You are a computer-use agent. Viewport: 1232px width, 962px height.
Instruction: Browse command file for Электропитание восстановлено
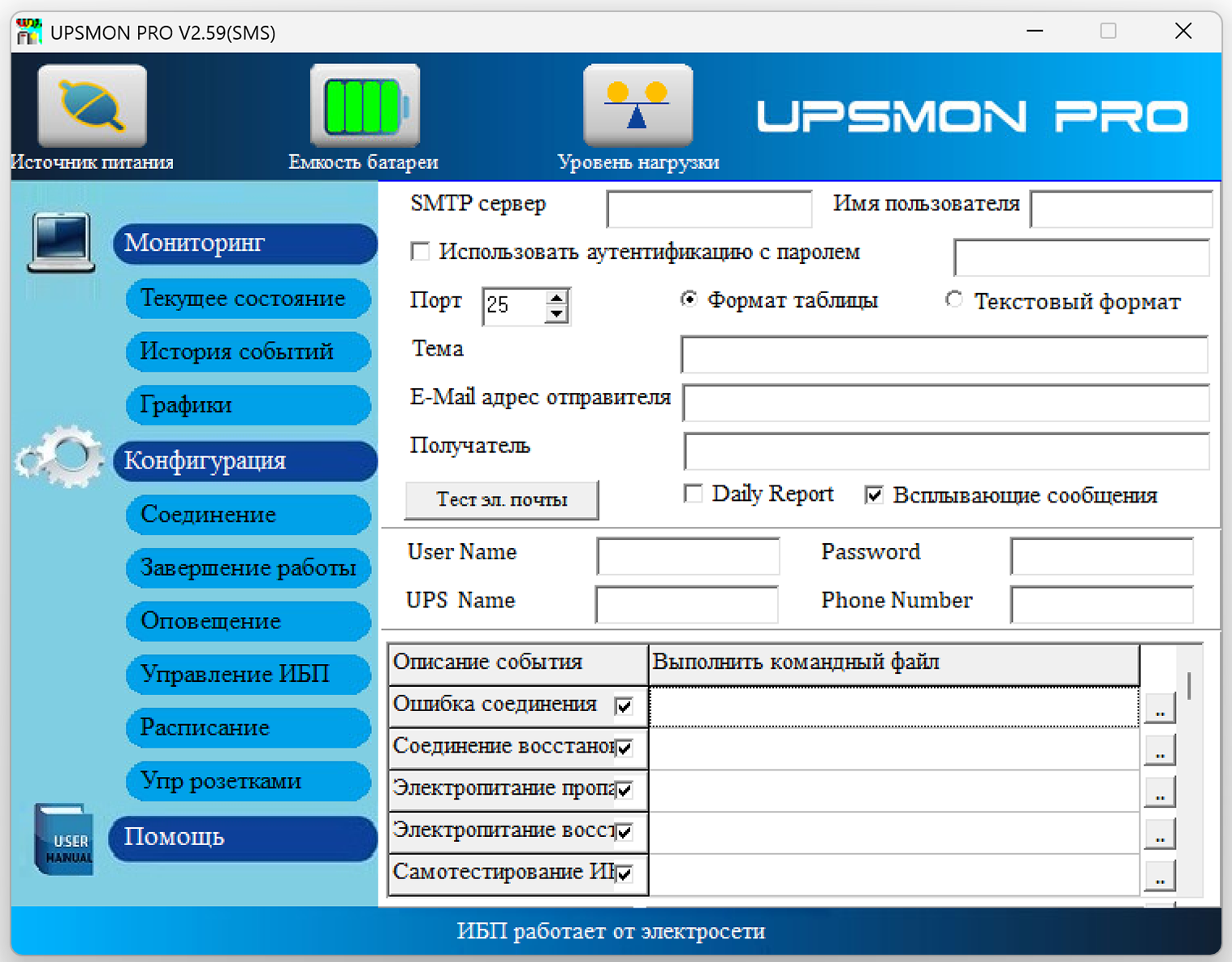[1160, 835]
